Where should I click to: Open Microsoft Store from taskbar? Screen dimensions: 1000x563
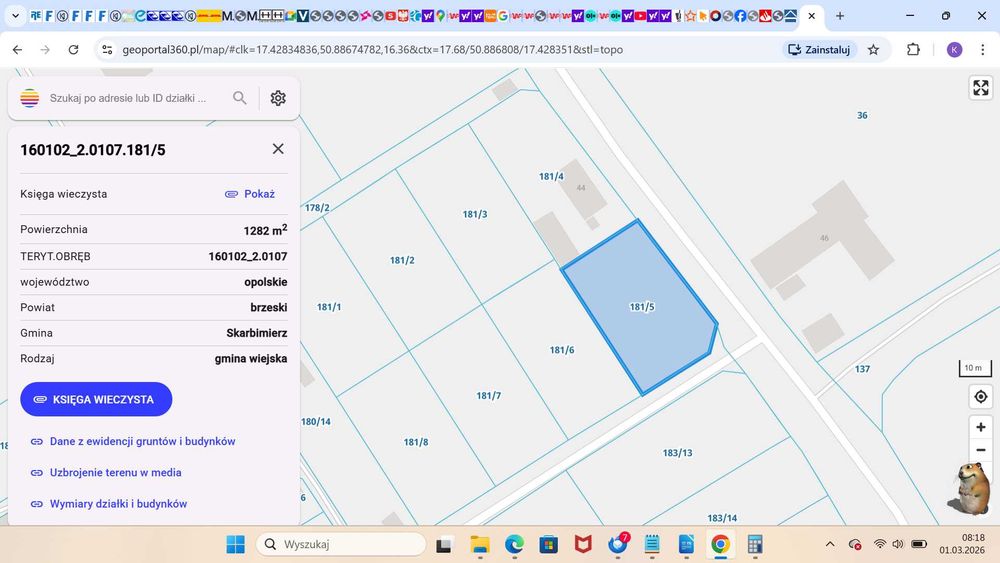click(x=548, y=545)
